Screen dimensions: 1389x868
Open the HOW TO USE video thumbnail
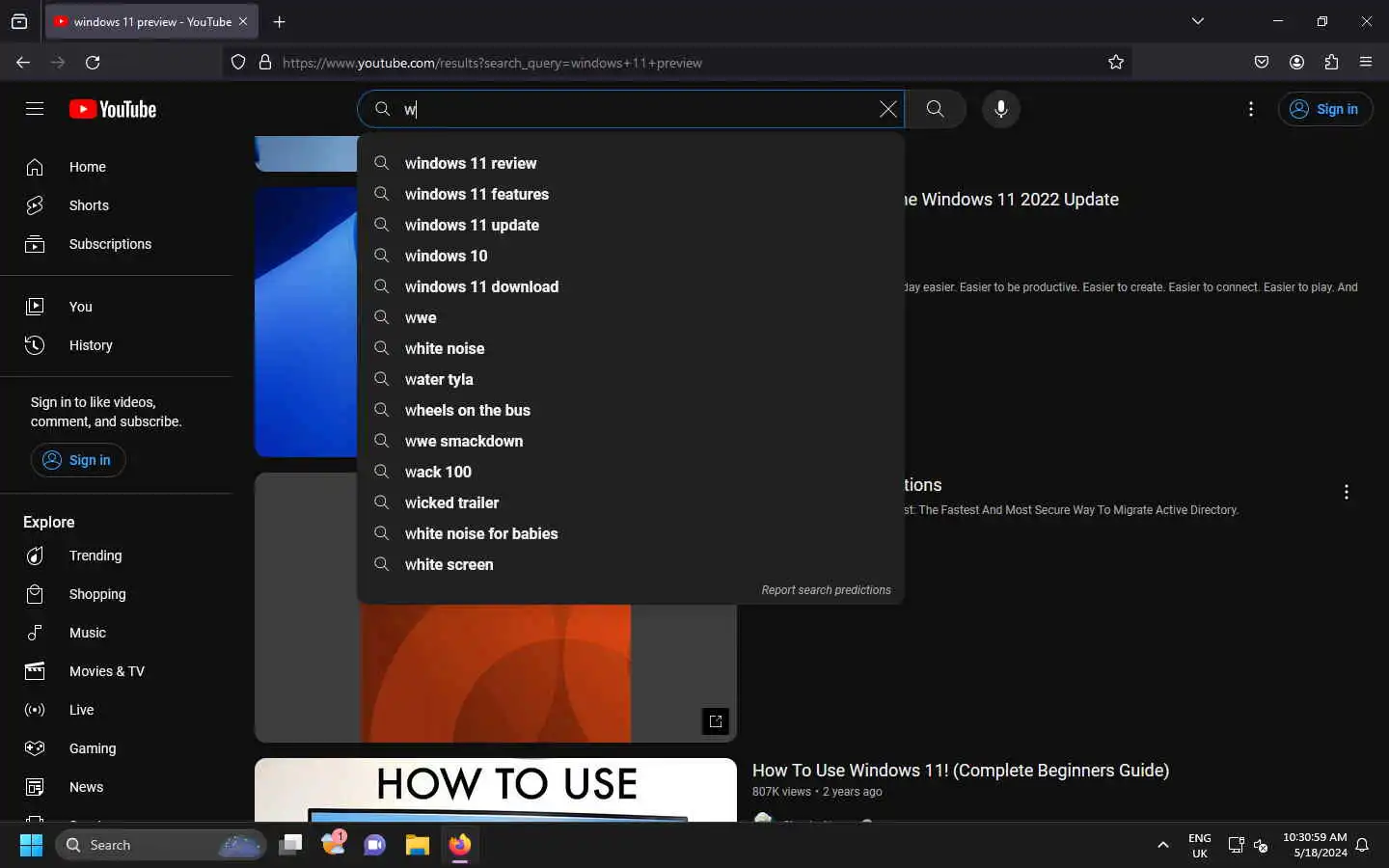[496, 790]
